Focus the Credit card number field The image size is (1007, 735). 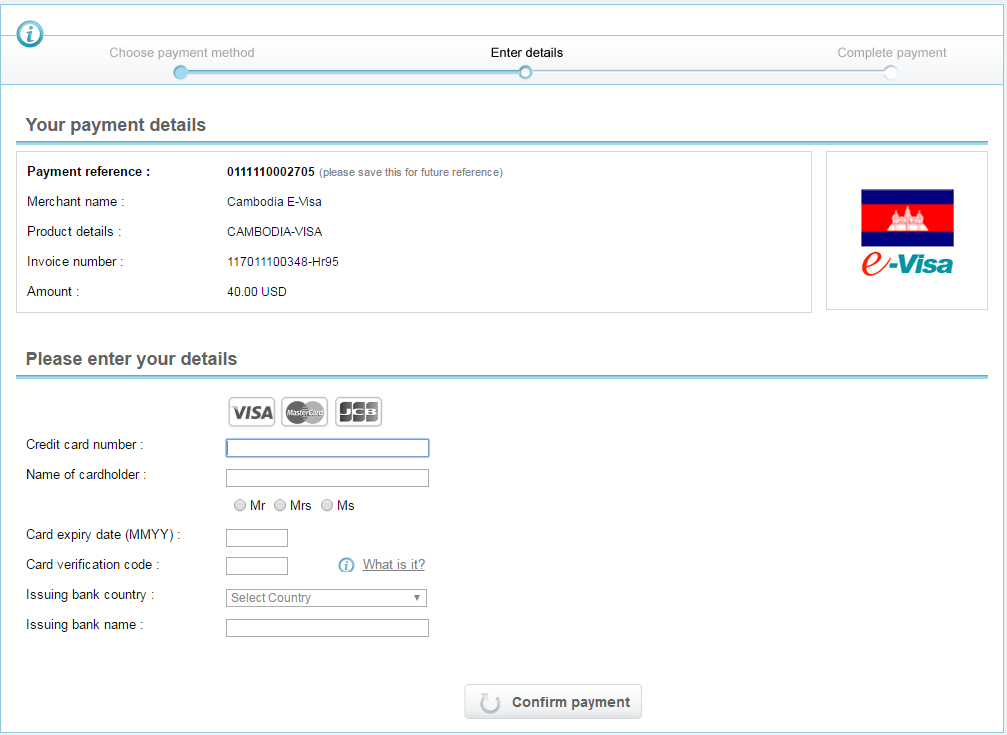pyautogui.click(x=328, y=448)
